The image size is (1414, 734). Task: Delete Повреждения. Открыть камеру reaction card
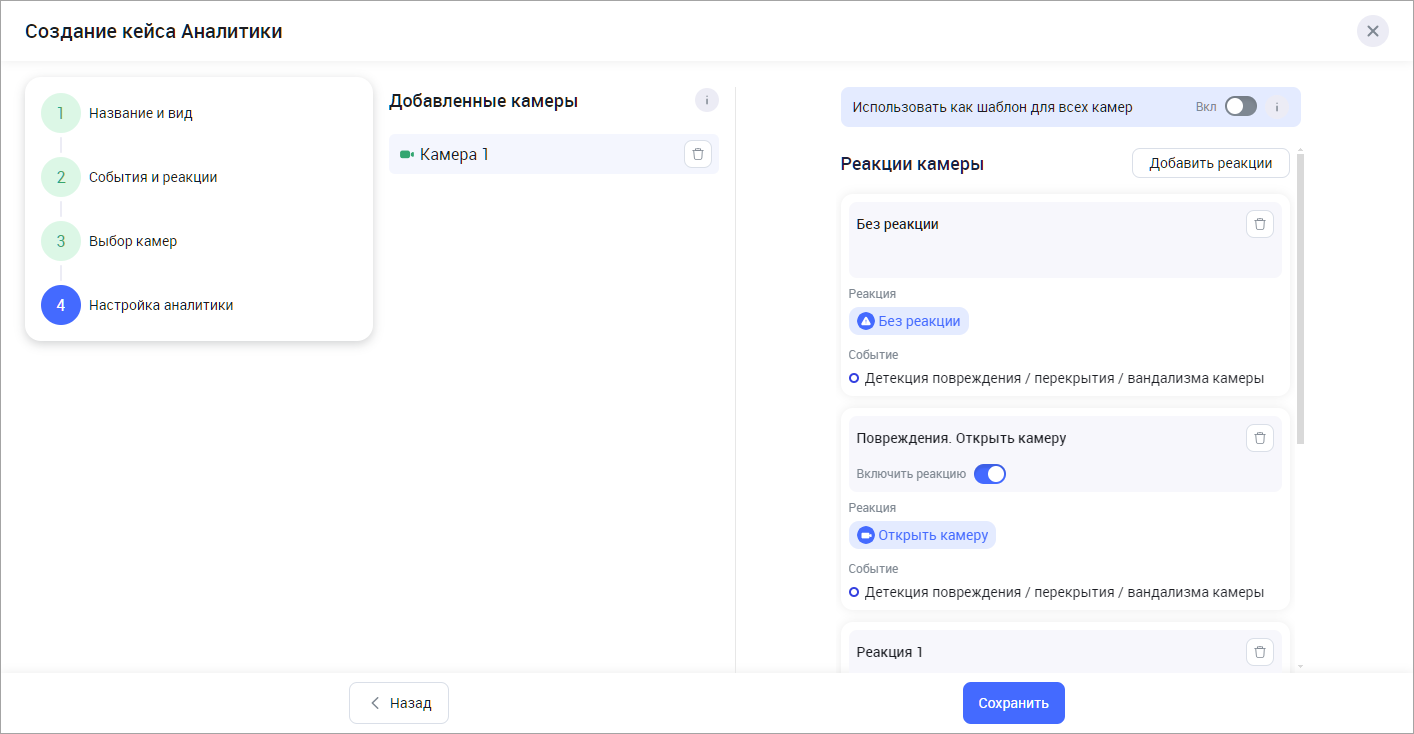point(1259,438)
